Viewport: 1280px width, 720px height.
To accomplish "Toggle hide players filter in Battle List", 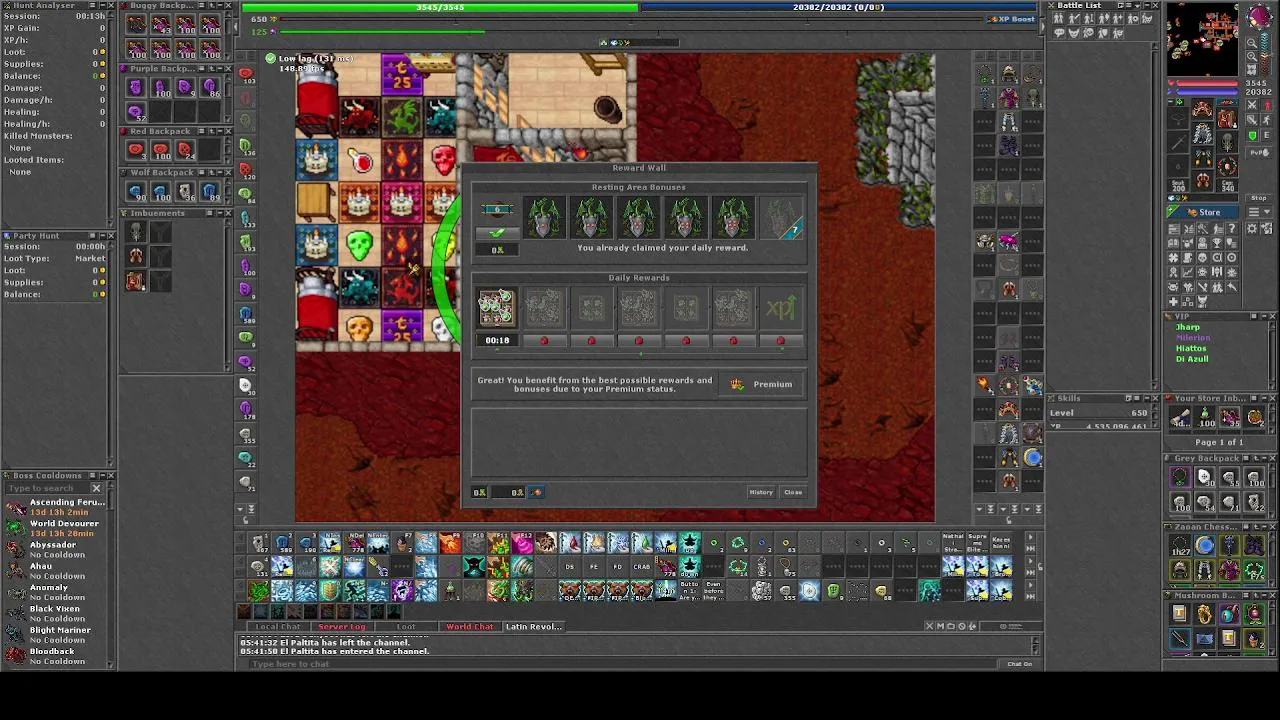I will click(x=1058, y=18).
